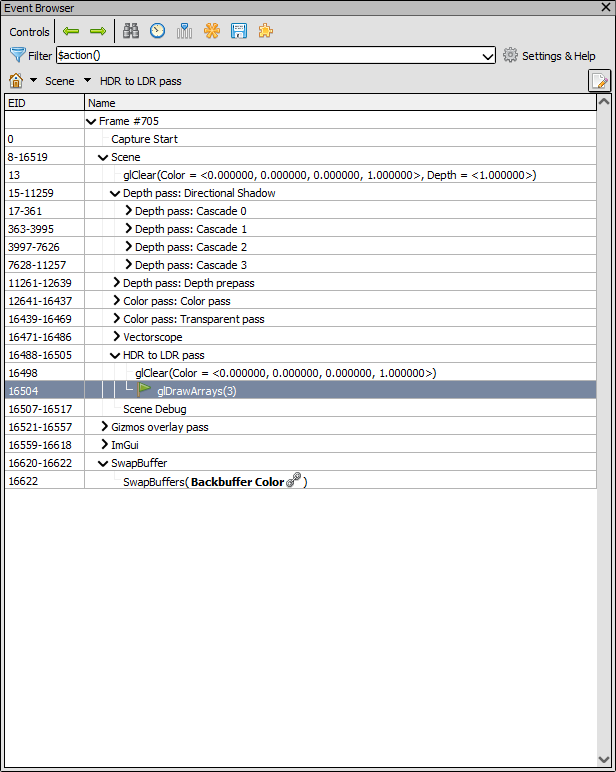Open find event binoculars icon

[x=131, y=31]
